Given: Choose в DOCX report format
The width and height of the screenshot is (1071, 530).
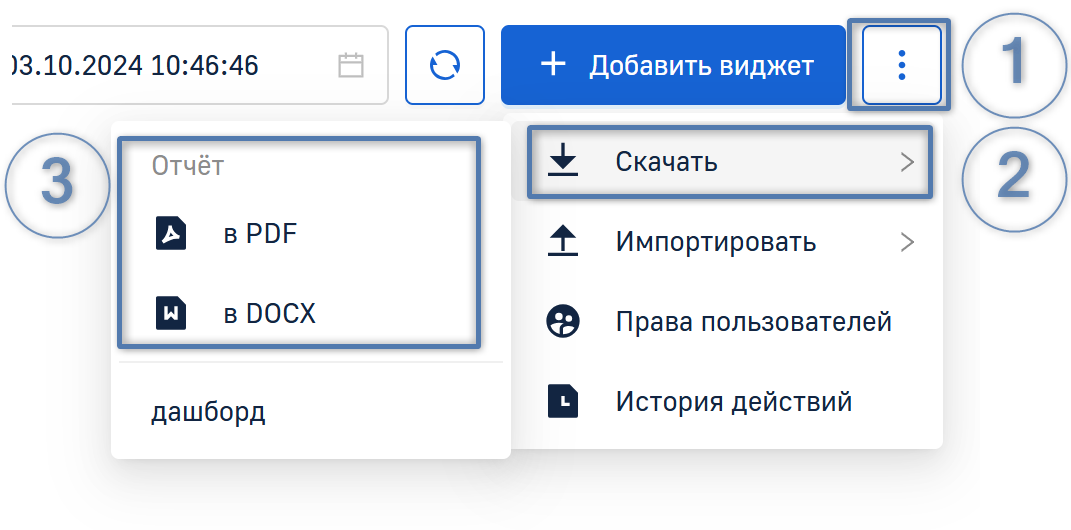Looking at the screenshot, I should [x=269, y=313].
